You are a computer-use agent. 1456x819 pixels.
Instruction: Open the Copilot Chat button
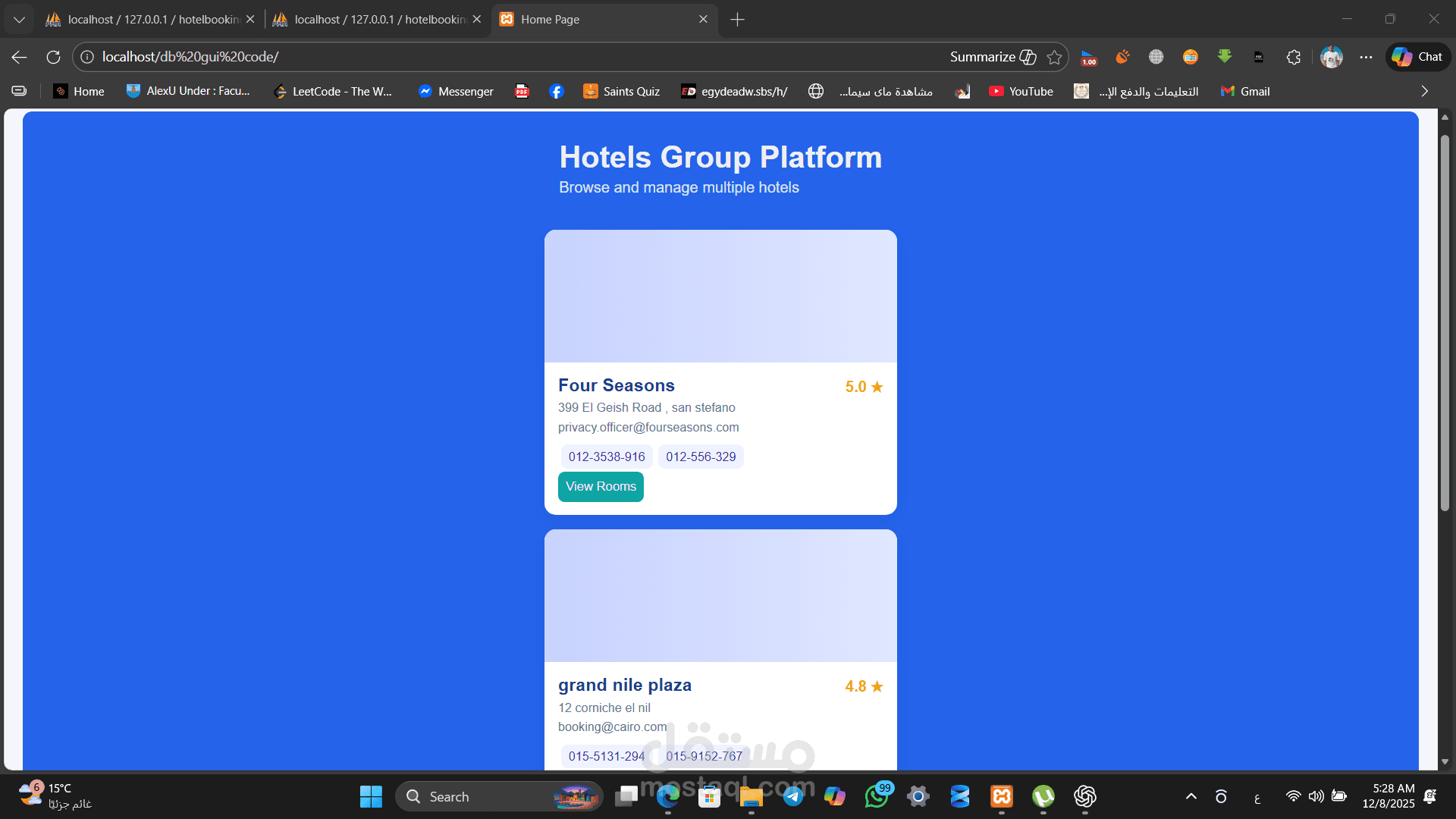point(1418,57)
